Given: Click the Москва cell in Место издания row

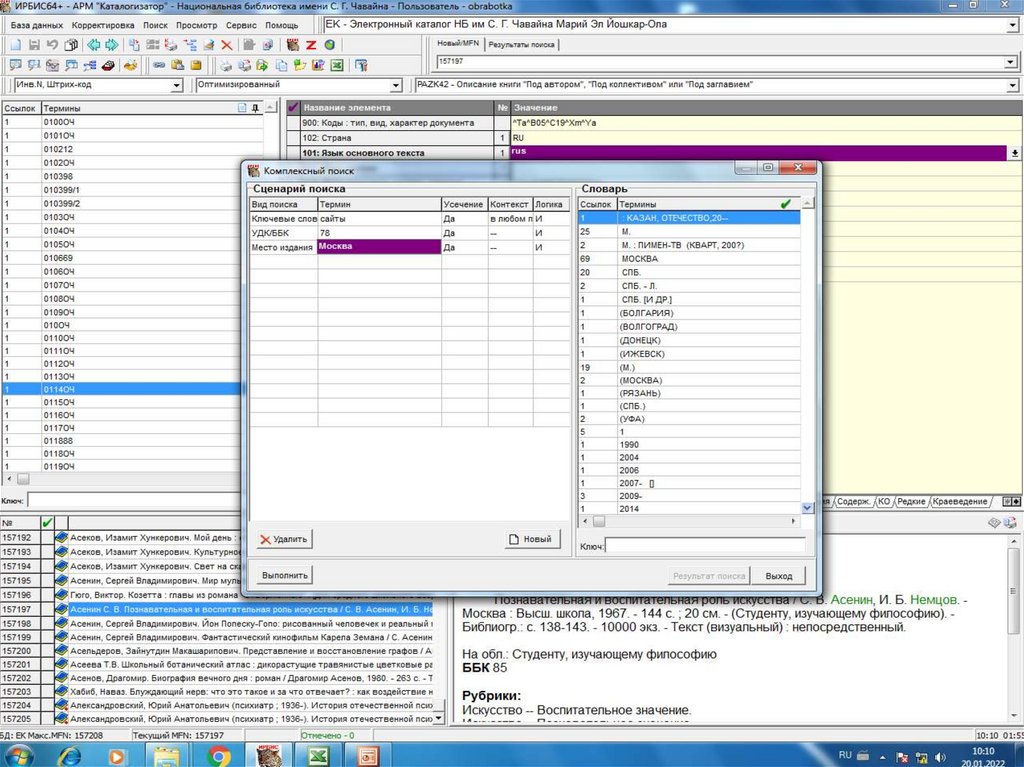Looking at the screenshot, I should click(x=379, y=247).
